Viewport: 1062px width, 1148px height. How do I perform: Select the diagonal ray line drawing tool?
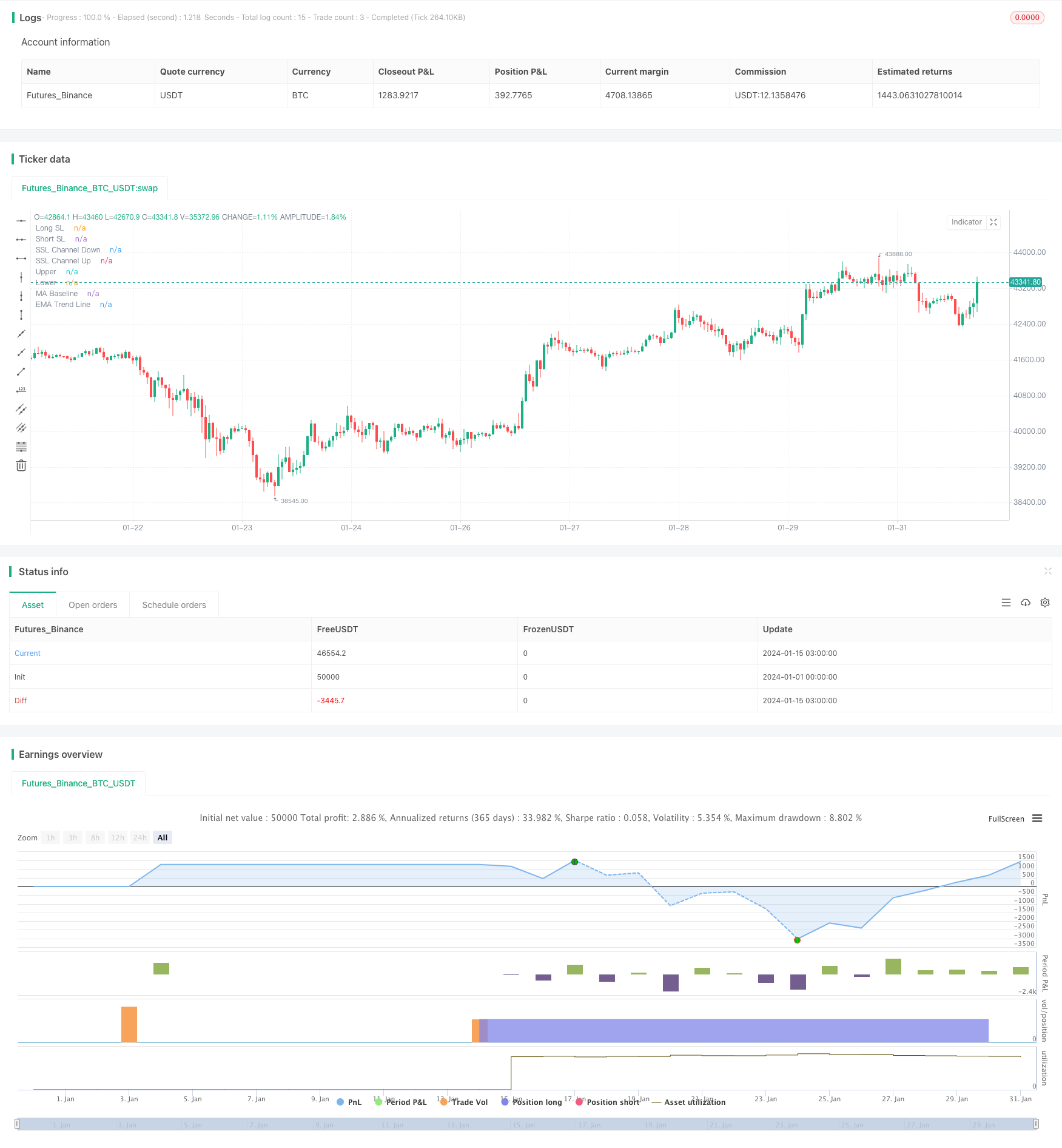point(21,353)
